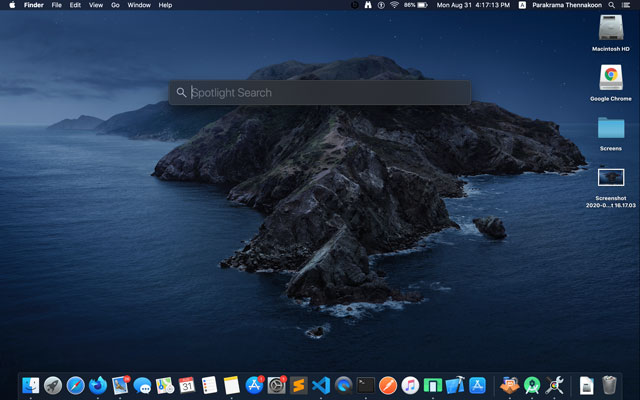Open Maps app in dock
Viewport: 640px width, 400px height.
coord(165,385)
